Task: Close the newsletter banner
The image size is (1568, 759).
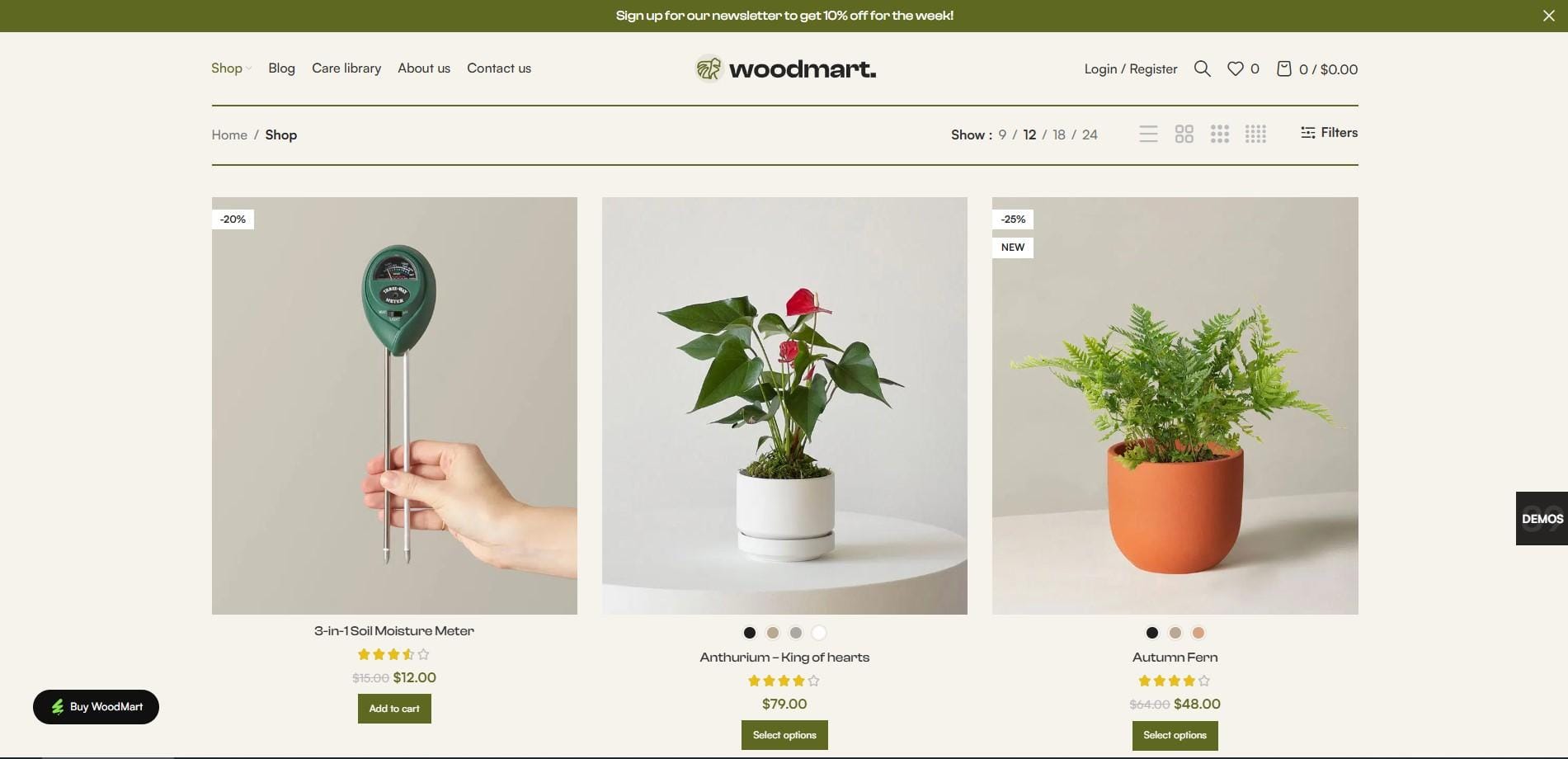Action: [1548, 16]
